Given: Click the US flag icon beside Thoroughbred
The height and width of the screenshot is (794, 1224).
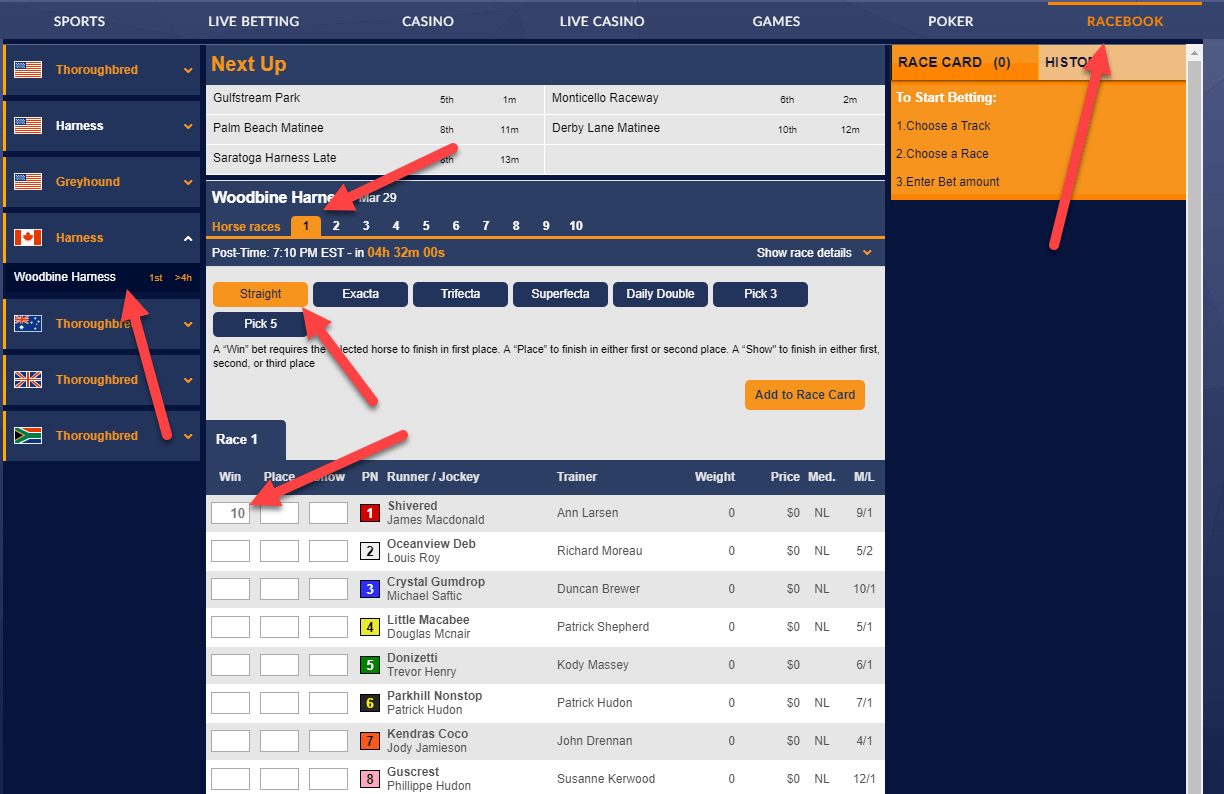Looking at the screenshot, I should pos(28,70).
